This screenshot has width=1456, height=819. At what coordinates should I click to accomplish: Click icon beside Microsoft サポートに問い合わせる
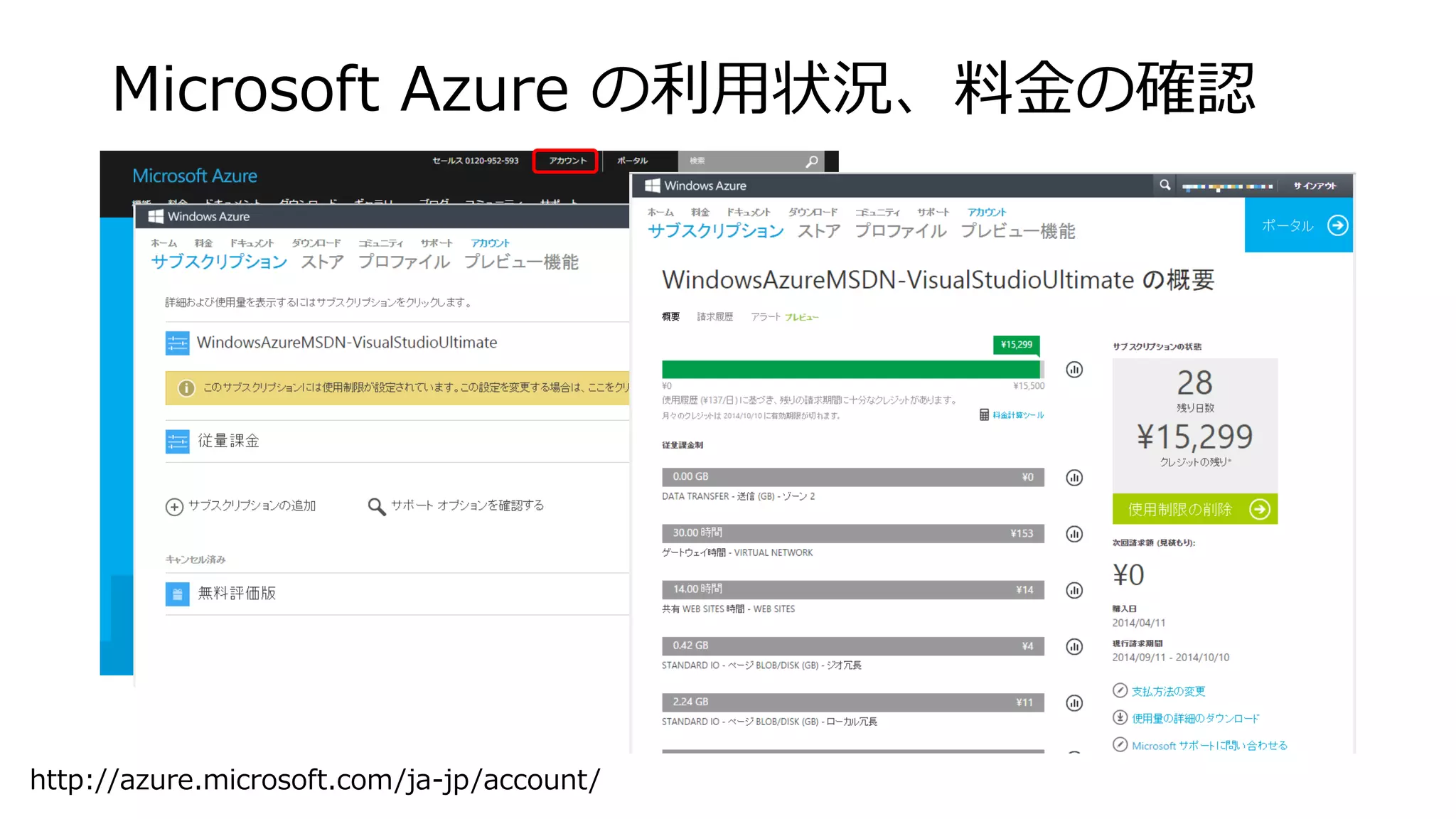(x=1120, y=744)
